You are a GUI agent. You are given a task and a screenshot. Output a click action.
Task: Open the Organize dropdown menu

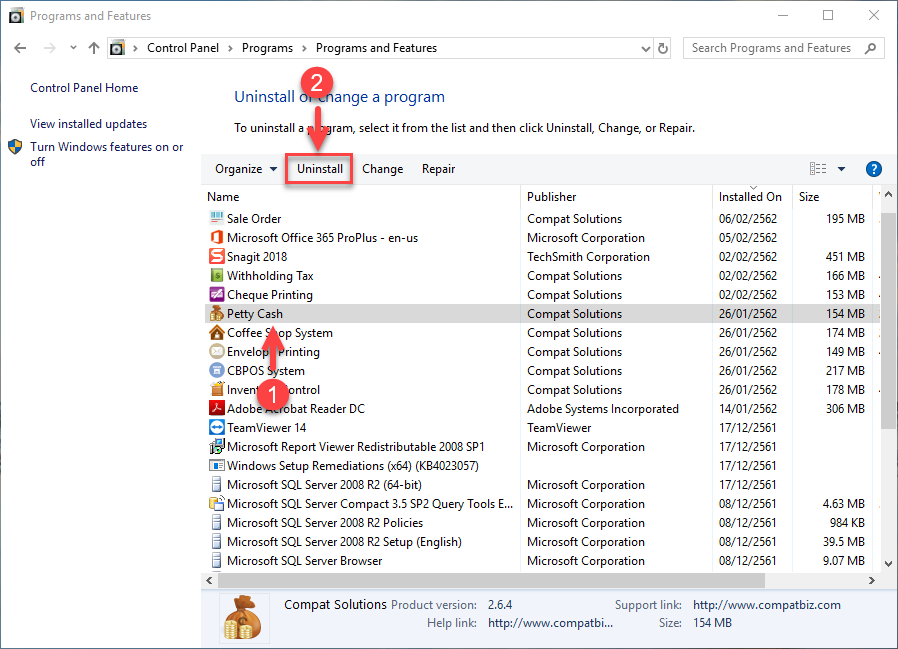point(246,169)
